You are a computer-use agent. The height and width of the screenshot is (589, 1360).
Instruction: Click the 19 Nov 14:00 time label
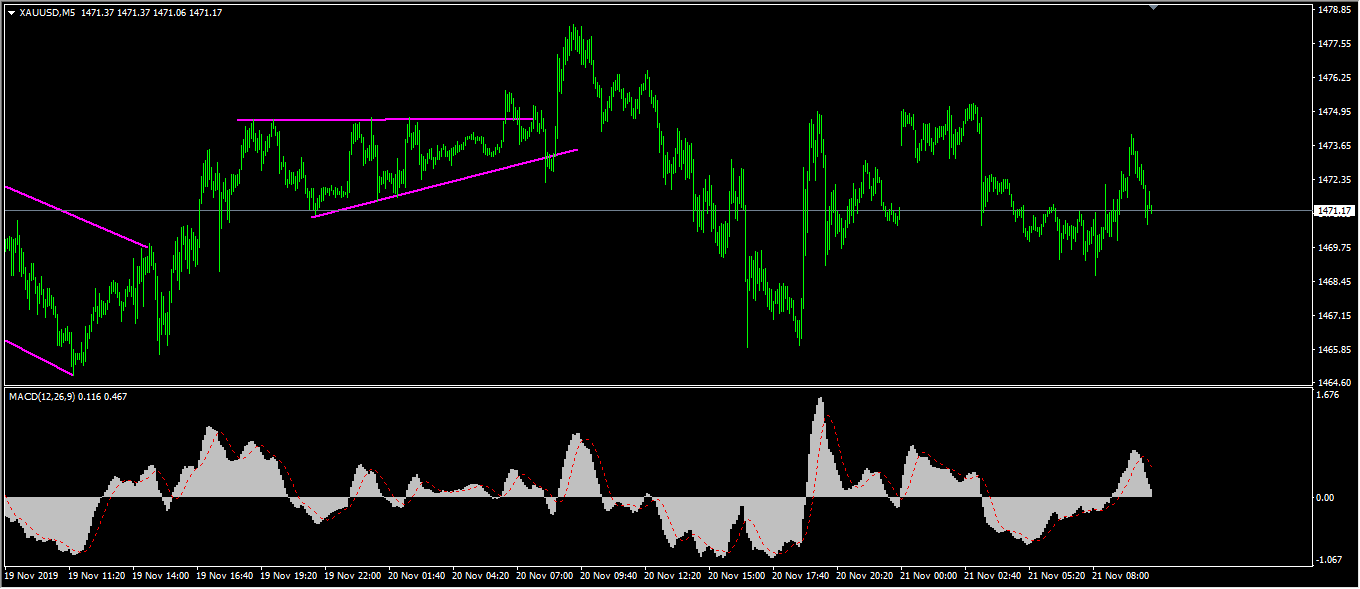pyautogui.click(x=161, y=576)
